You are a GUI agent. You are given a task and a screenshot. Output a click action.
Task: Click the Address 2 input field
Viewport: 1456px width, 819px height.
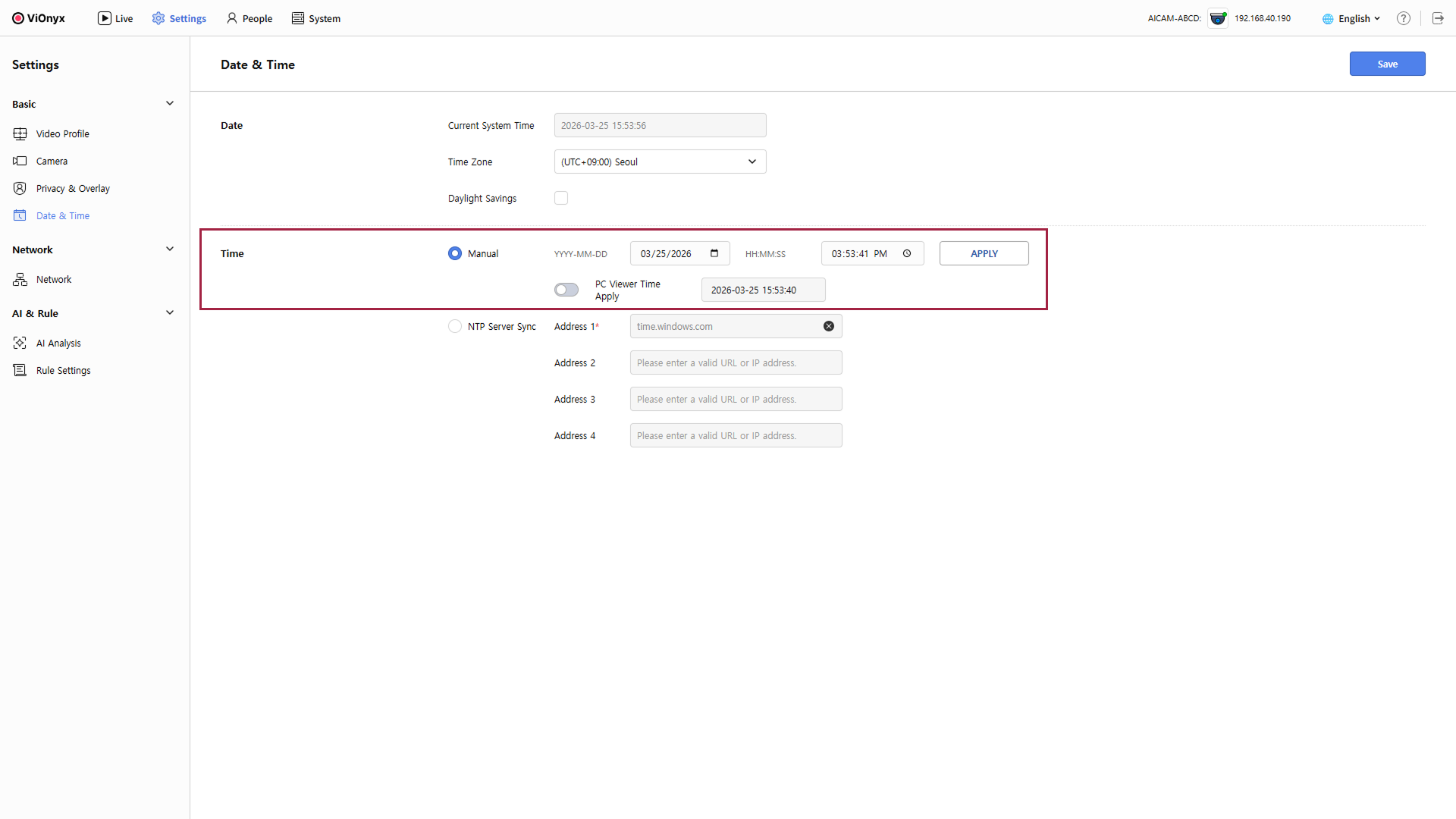coord(736,362)
